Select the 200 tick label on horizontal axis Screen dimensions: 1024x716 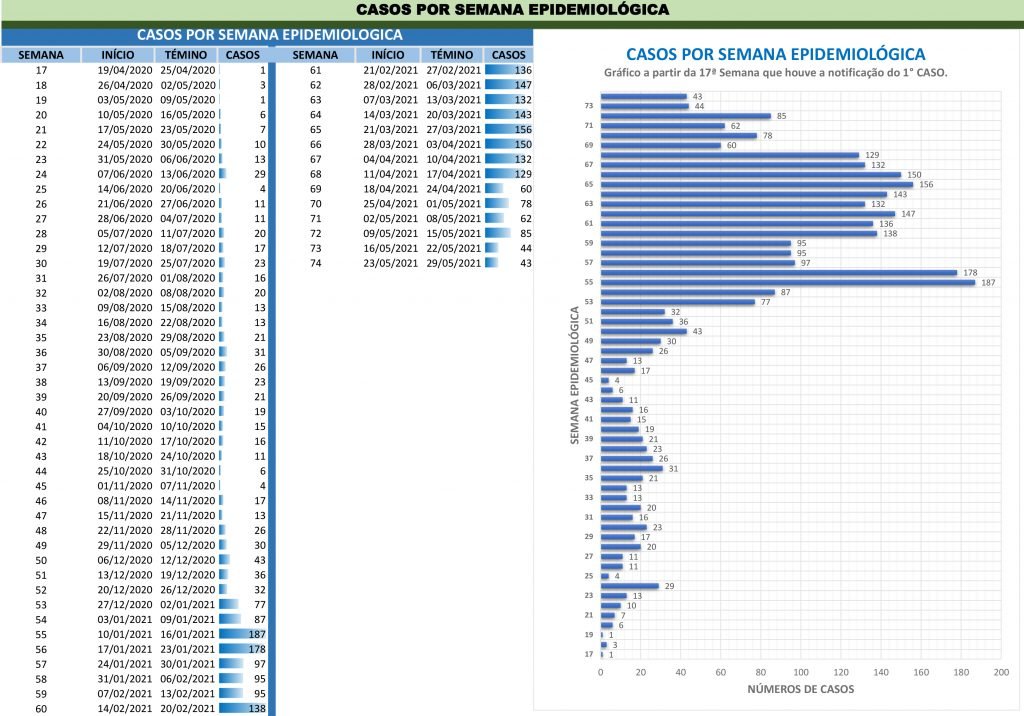pos(1001,672)
